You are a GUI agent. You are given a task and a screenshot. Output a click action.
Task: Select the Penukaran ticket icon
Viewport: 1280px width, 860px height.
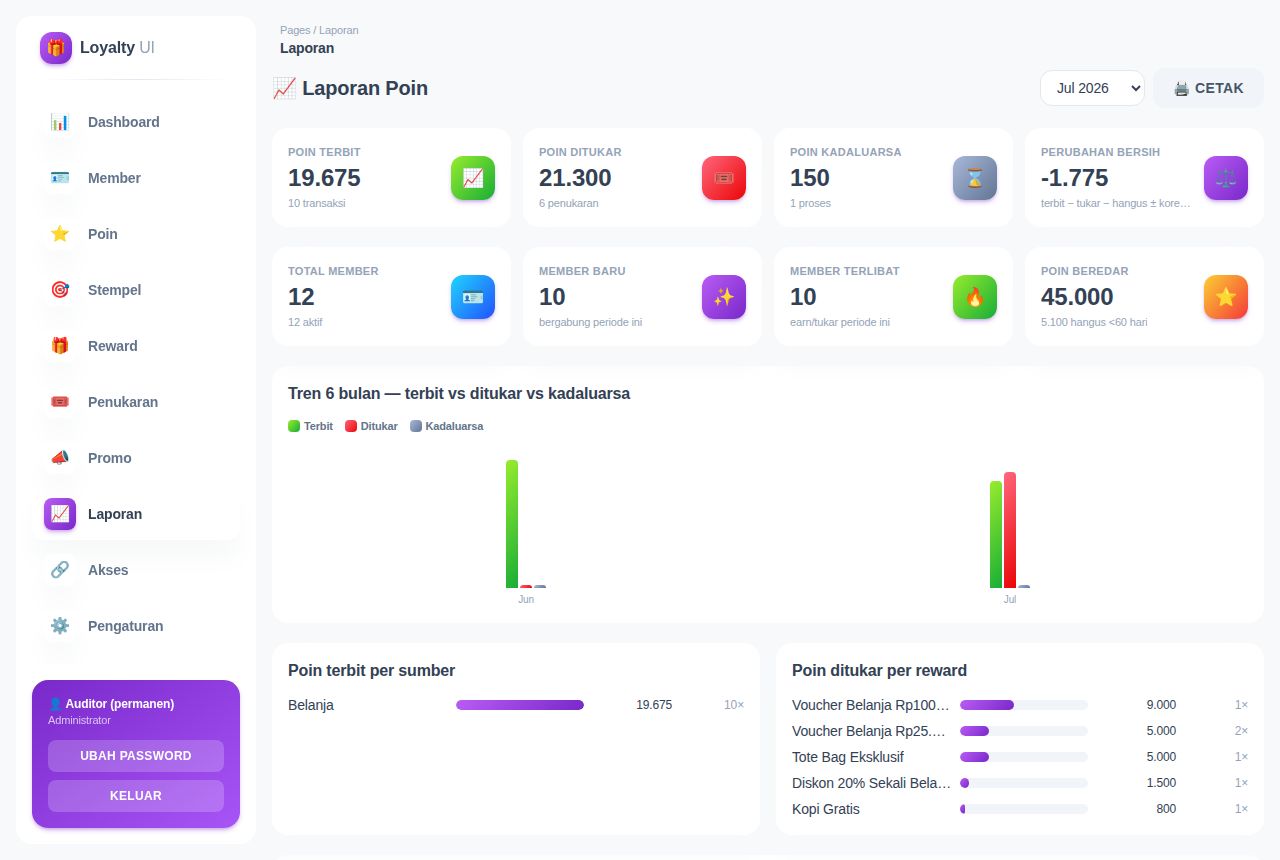tap(60, 402)
